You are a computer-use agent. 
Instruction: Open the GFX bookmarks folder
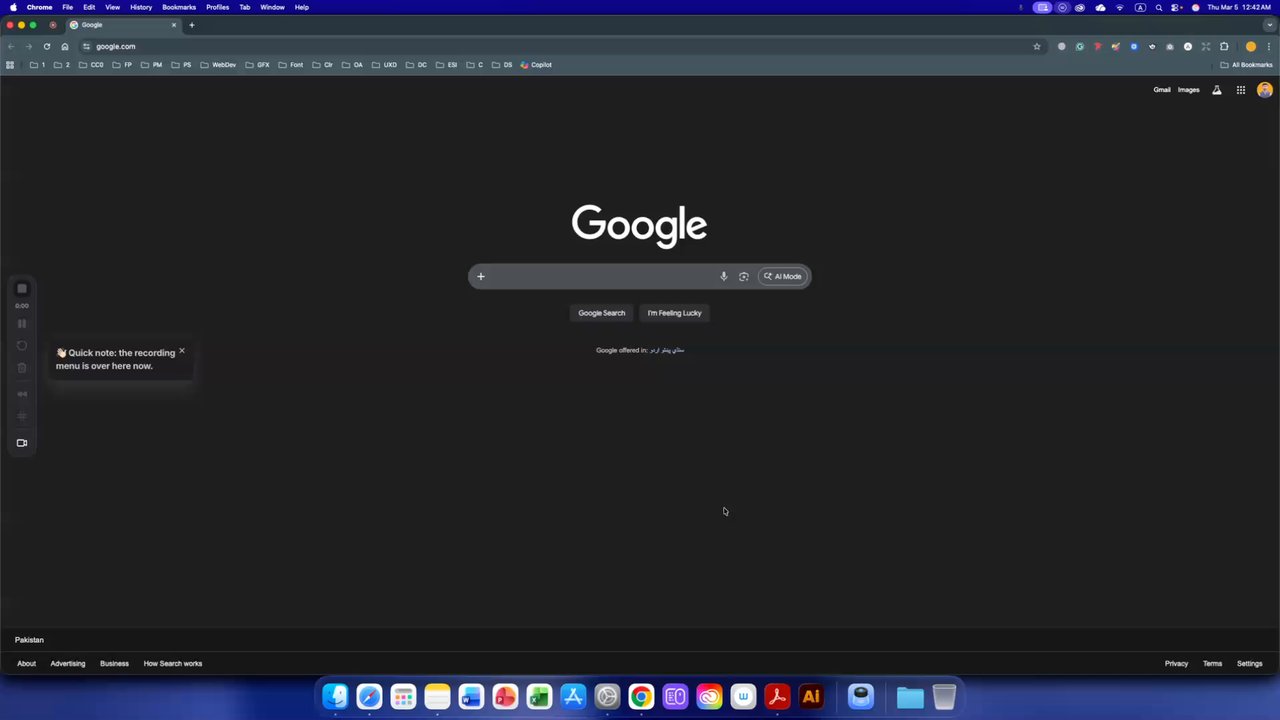coord(258,65)
